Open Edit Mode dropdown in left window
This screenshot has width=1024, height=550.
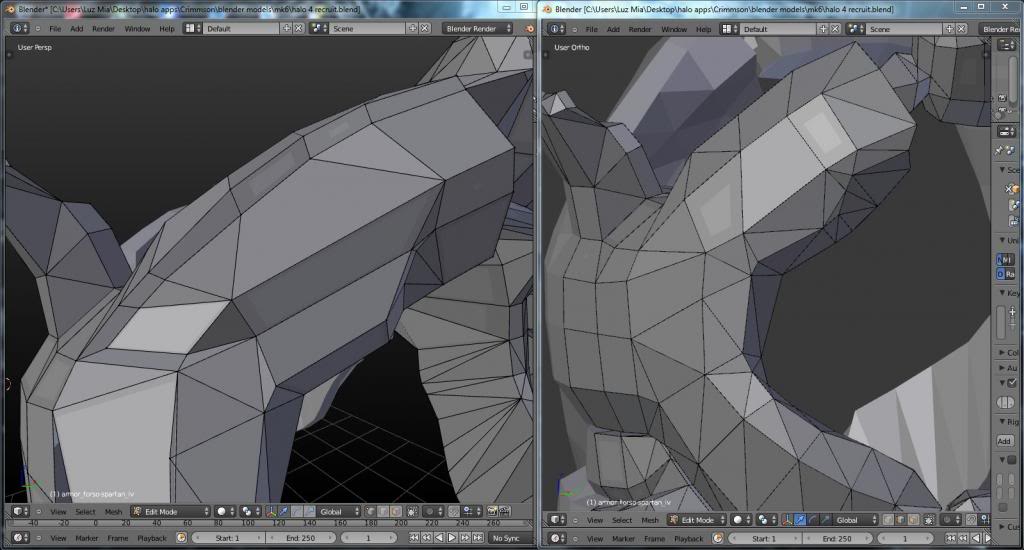[169, 511]
